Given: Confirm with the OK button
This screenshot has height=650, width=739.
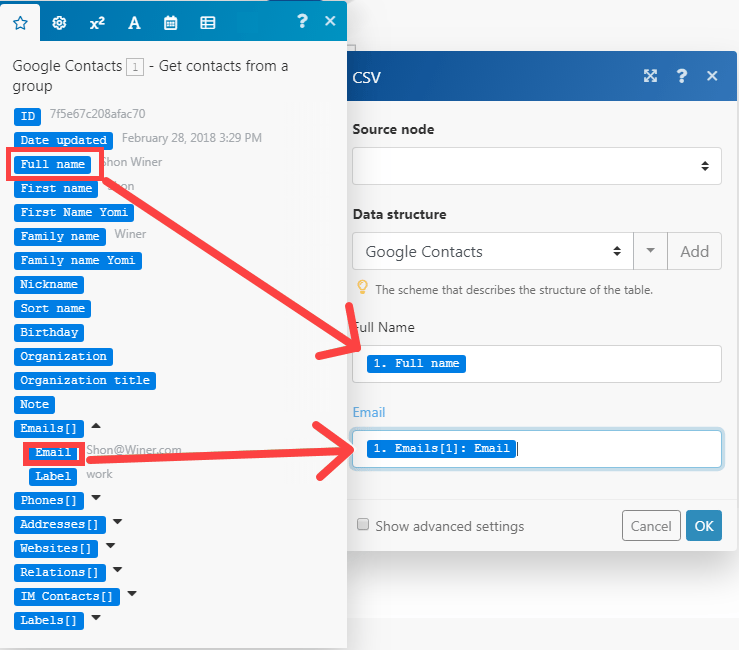Looking at the screenshot, I should pyautogui.click(x=704, y=526).
